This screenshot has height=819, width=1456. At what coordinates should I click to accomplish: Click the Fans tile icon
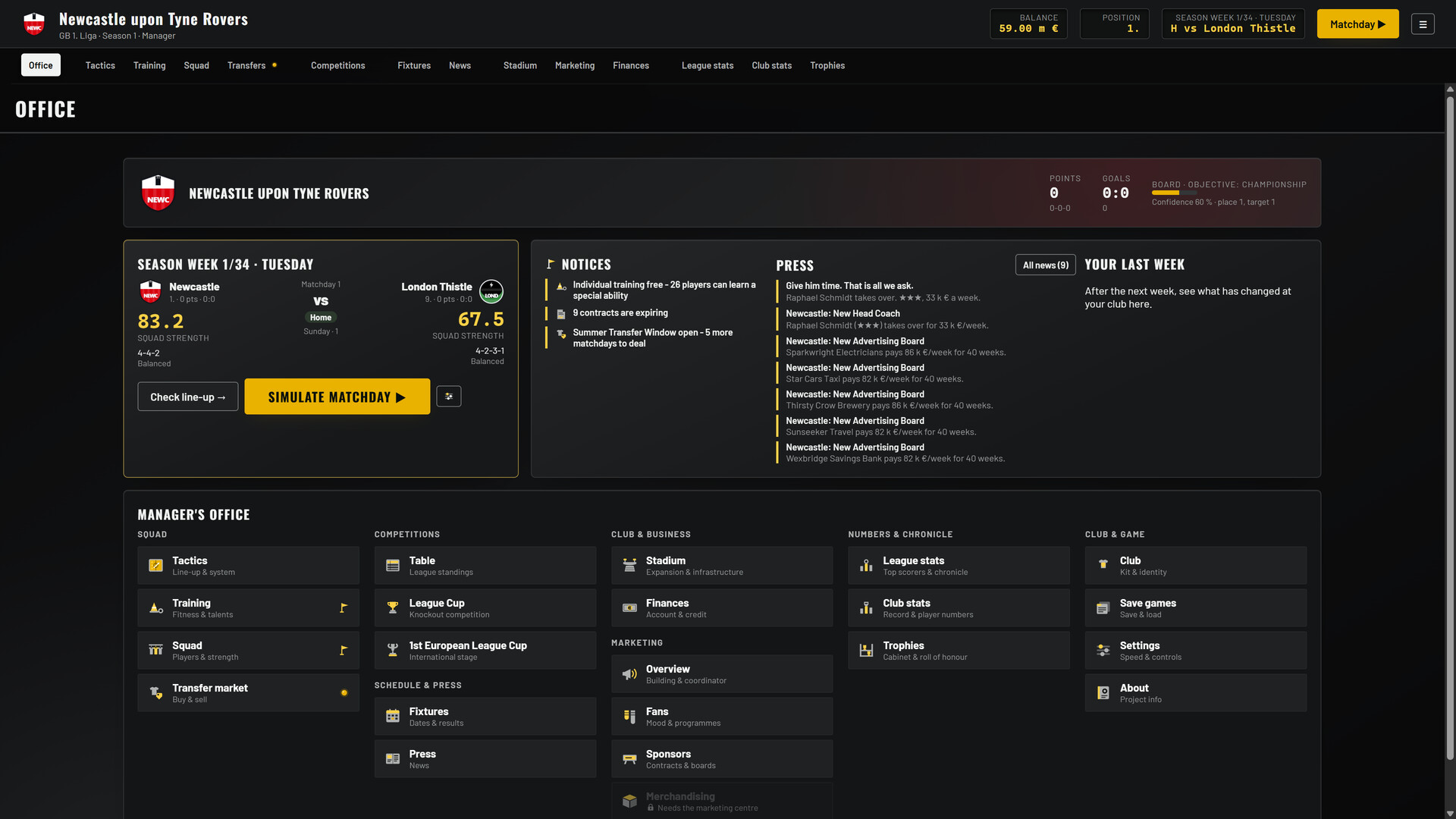coord(629,717)
